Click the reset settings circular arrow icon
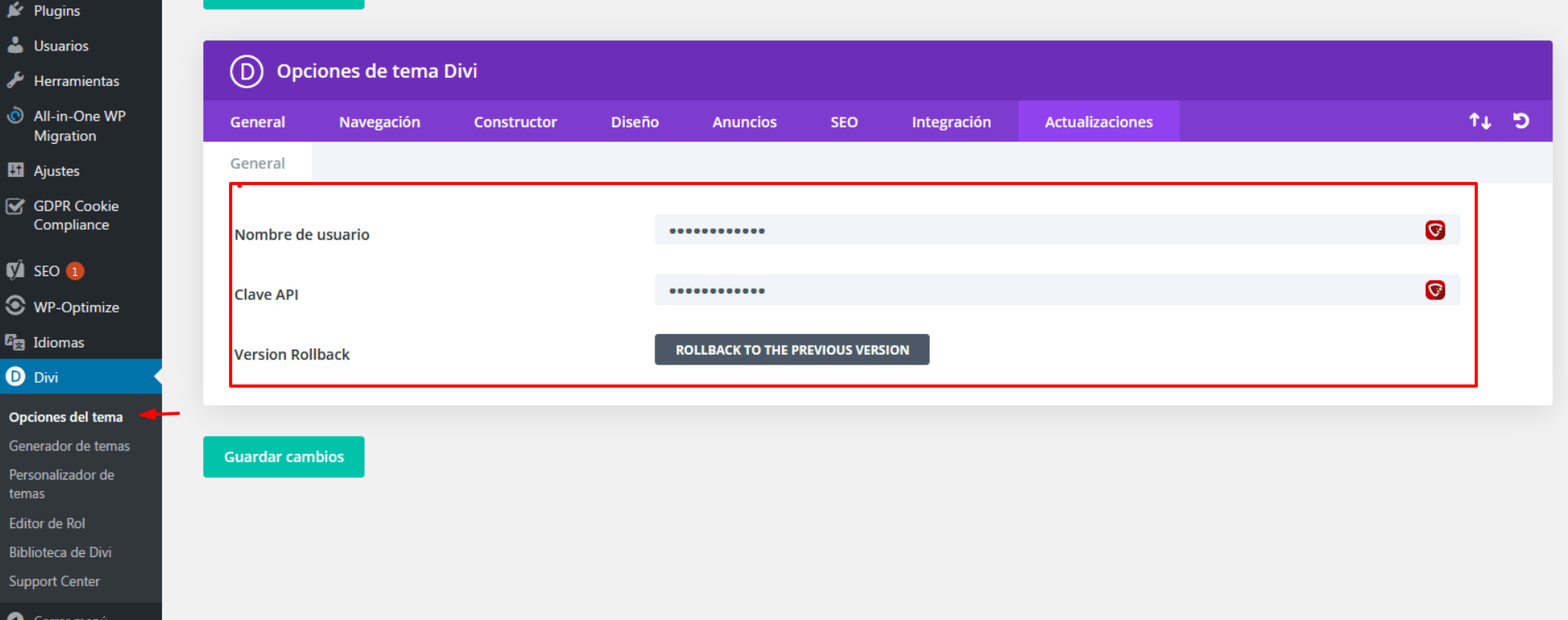The width and height of the screenshot is (1568, 620). click(1521, 121)
